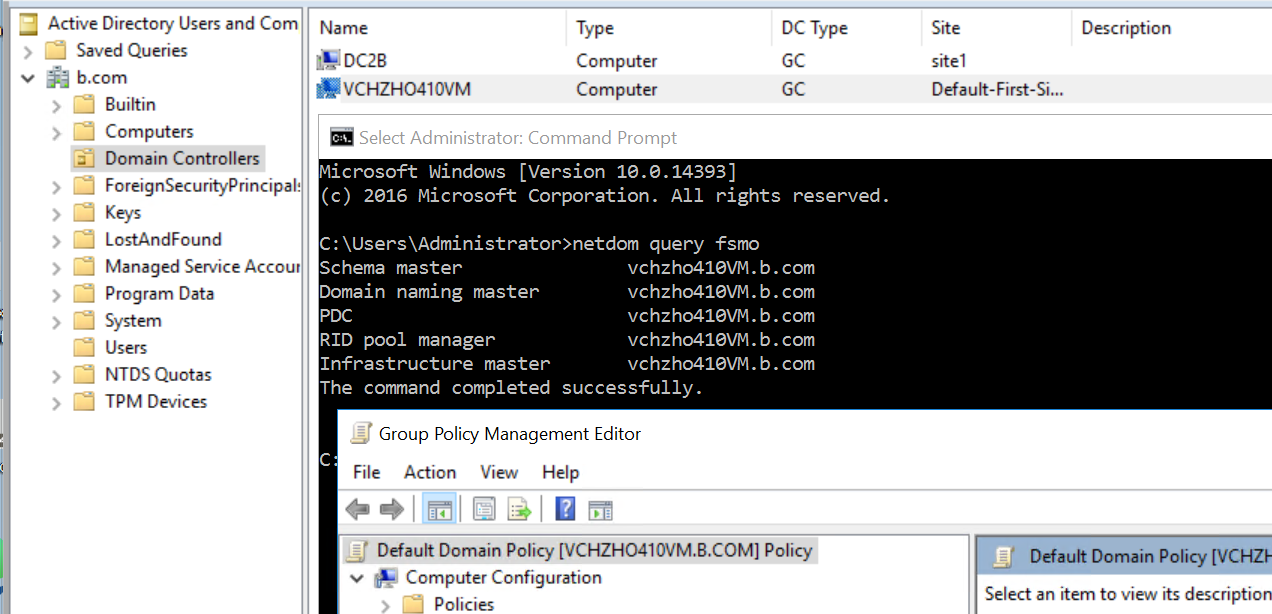Click the Export List toolbar icon
Image resolution: width=1272 pixels, height=614 pixels.
pos(519,510)
